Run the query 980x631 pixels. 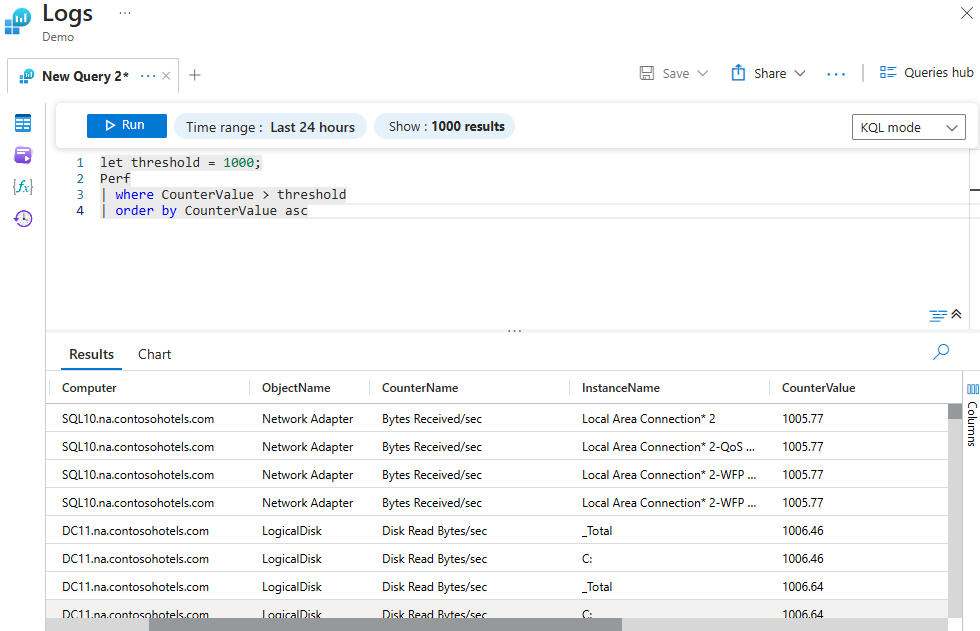pyautogui.click(x=127, y=126)
